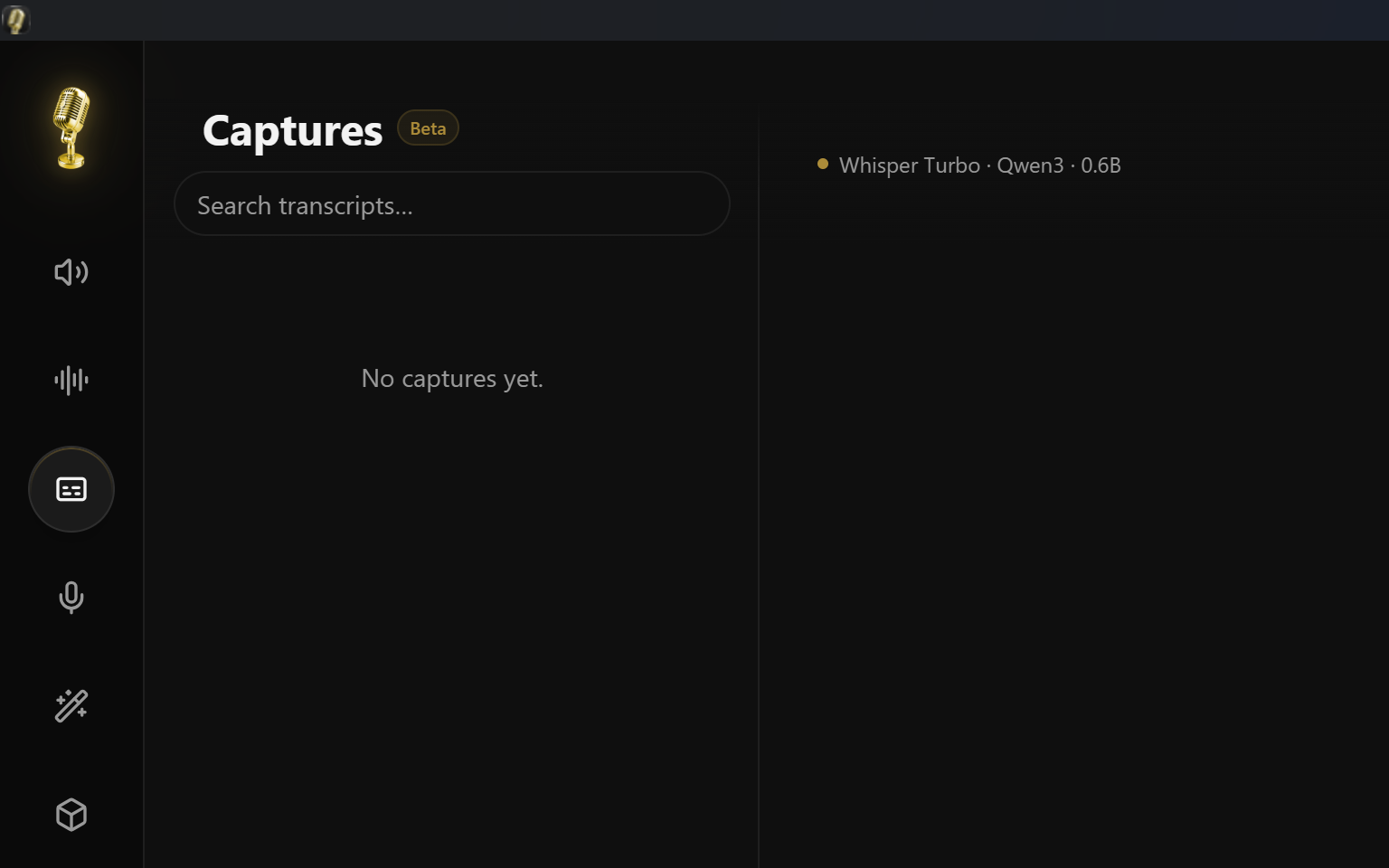1389x868 pixels.
Task: Open the cube models sidebar icon
Action: click(x=71, y=815)
